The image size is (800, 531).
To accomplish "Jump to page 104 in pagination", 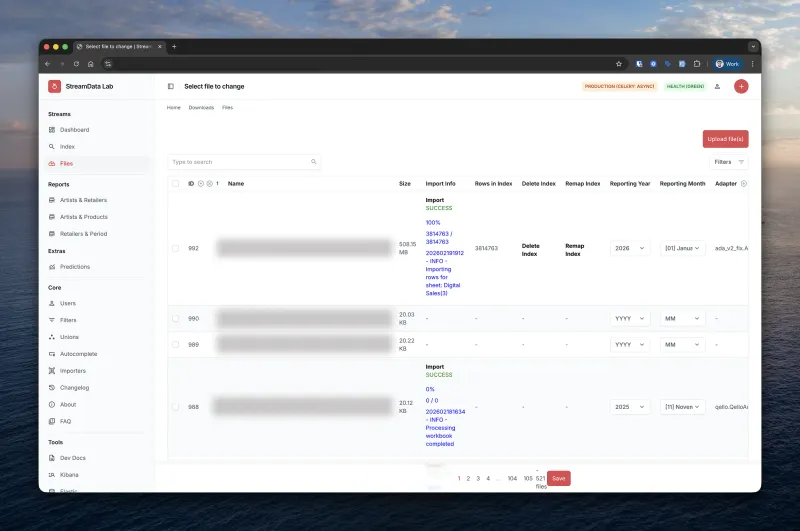I will tap(512, 478).
